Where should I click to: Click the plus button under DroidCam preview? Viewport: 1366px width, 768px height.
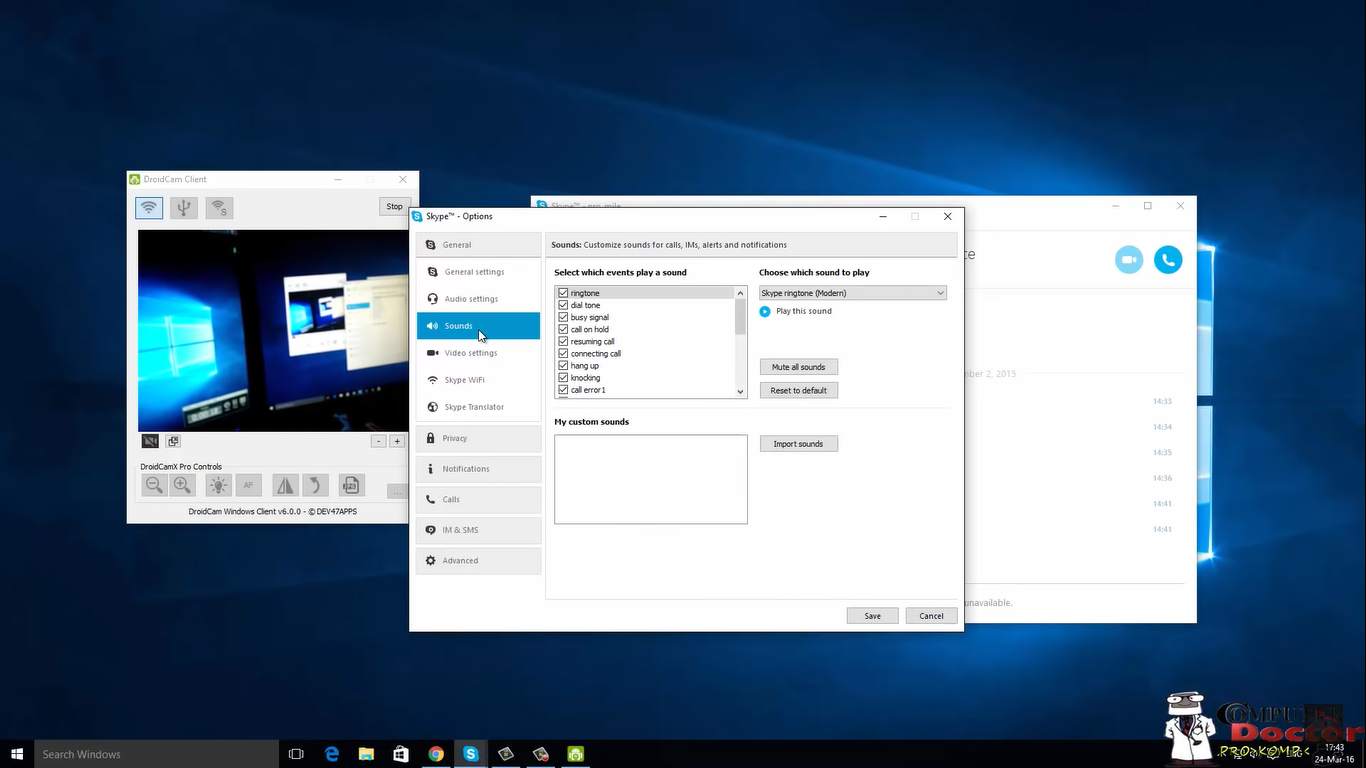coord(397,441)
